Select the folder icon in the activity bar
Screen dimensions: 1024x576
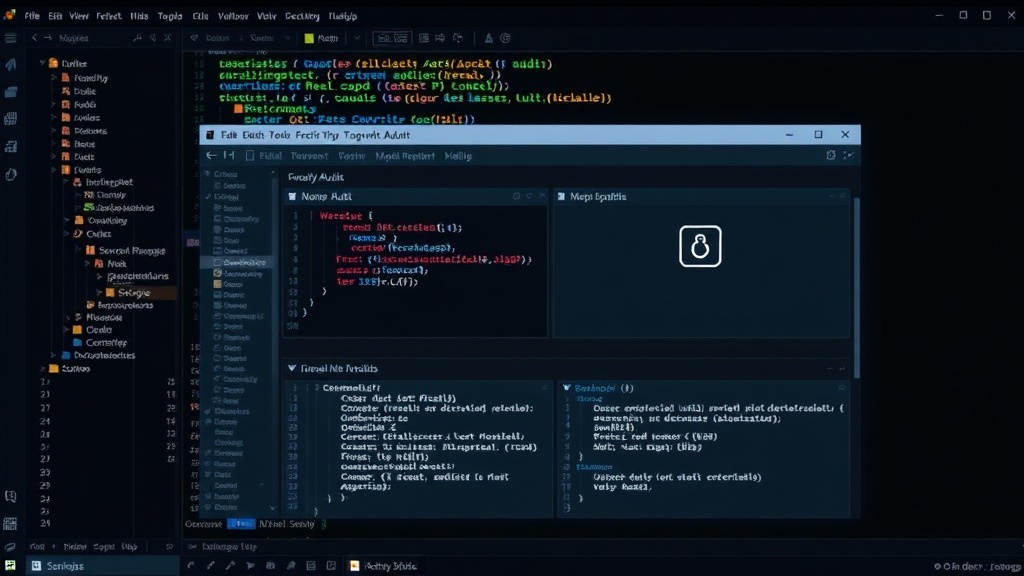click(x=10, y=92)
